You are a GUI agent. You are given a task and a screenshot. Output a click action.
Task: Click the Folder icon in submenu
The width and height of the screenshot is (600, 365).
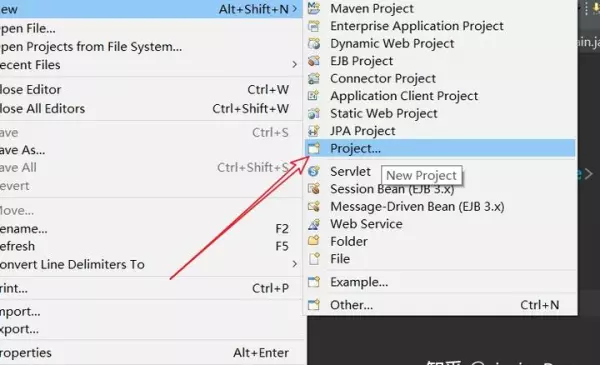tap(314, 241)
